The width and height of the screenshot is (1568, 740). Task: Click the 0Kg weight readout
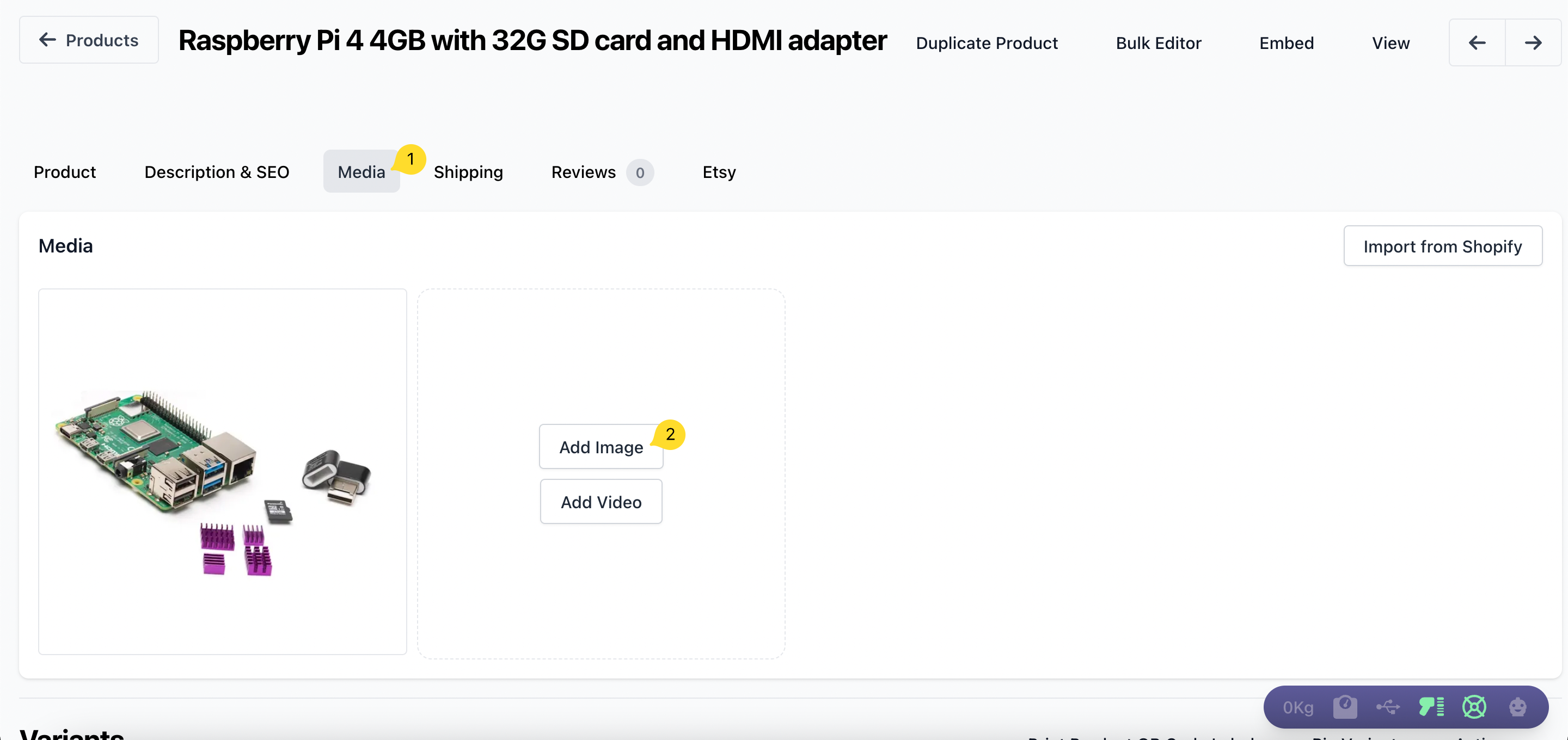(x=1298, y=707)
